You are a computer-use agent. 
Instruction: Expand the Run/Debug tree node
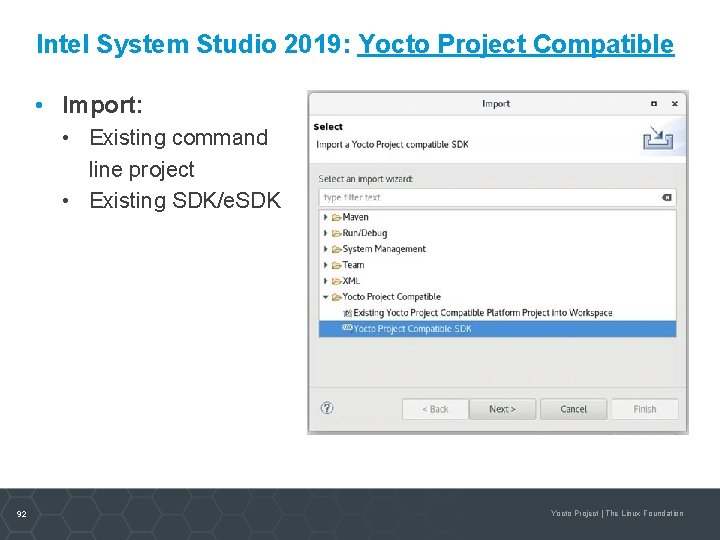[x=326, y=233]
